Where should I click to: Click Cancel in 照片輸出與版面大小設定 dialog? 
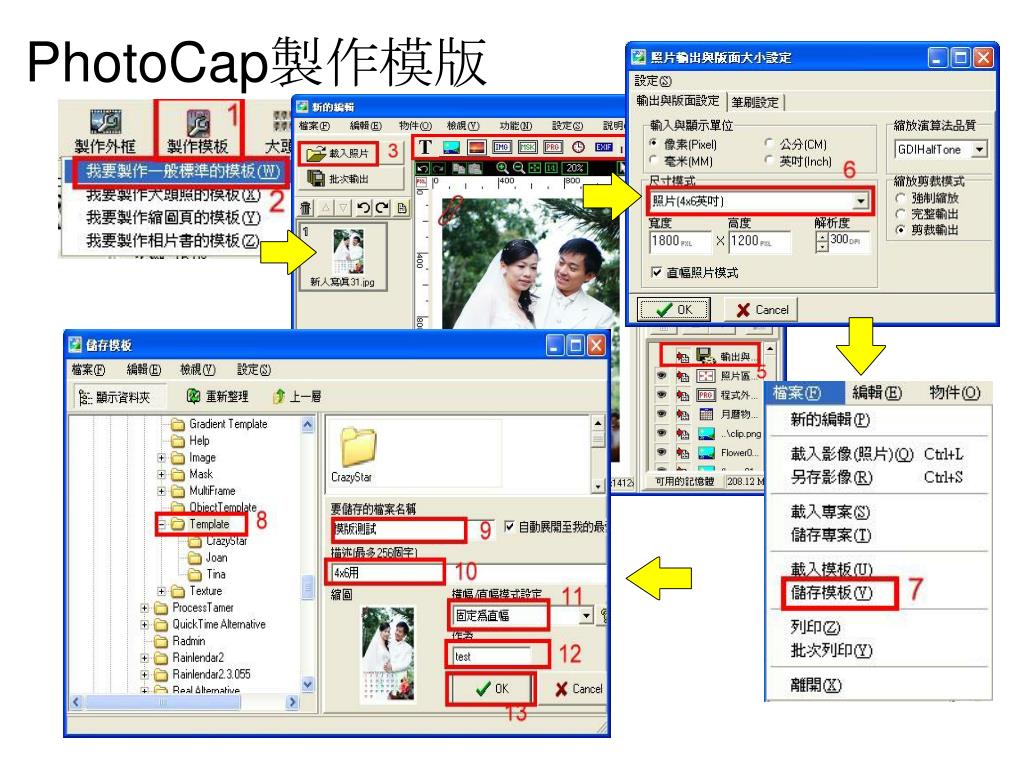point(762,310)
